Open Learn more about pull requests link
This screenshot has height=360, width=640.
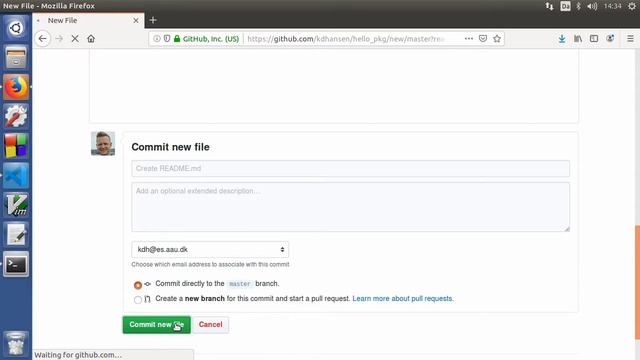pos(403,298)
